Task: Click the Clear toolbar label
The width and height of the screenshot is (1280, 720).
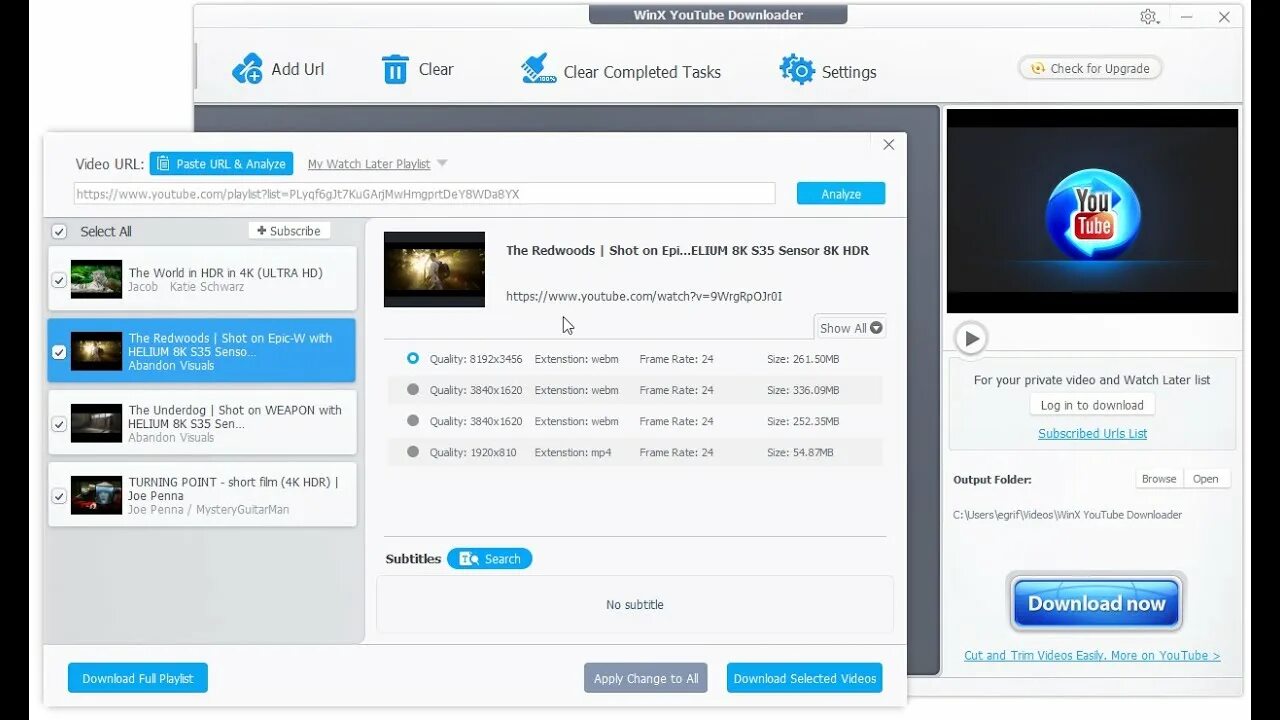Action: click(x=436, y=69)
